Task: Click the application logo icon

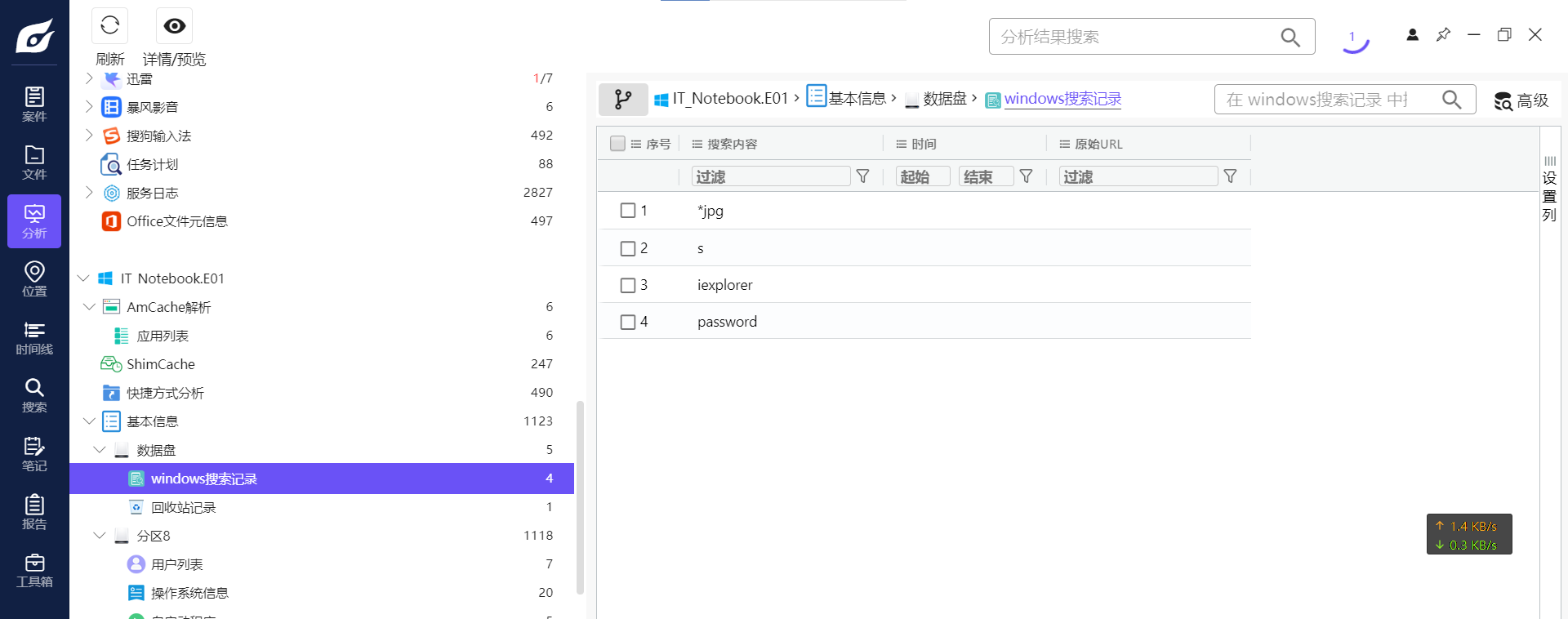Action: (34, 36)
